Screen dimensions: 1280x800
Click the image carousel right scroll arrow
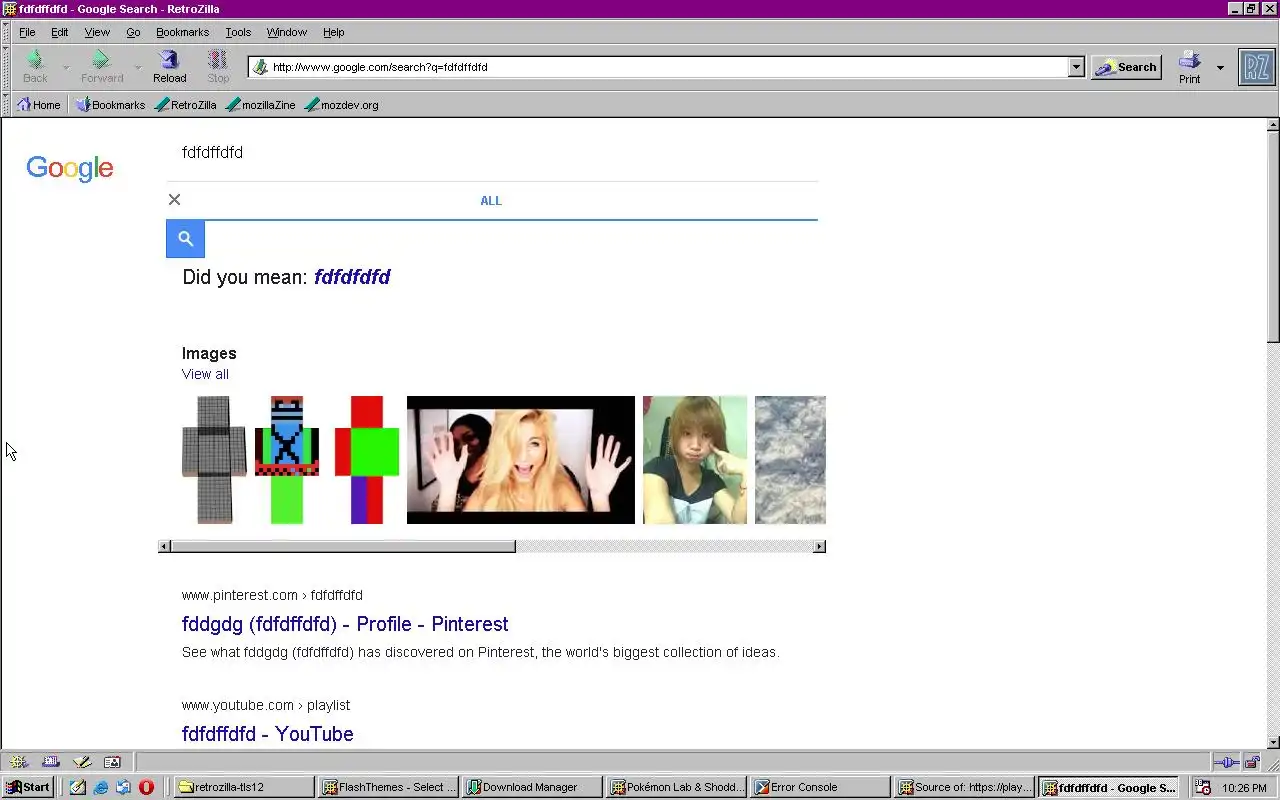pos(820,546)
